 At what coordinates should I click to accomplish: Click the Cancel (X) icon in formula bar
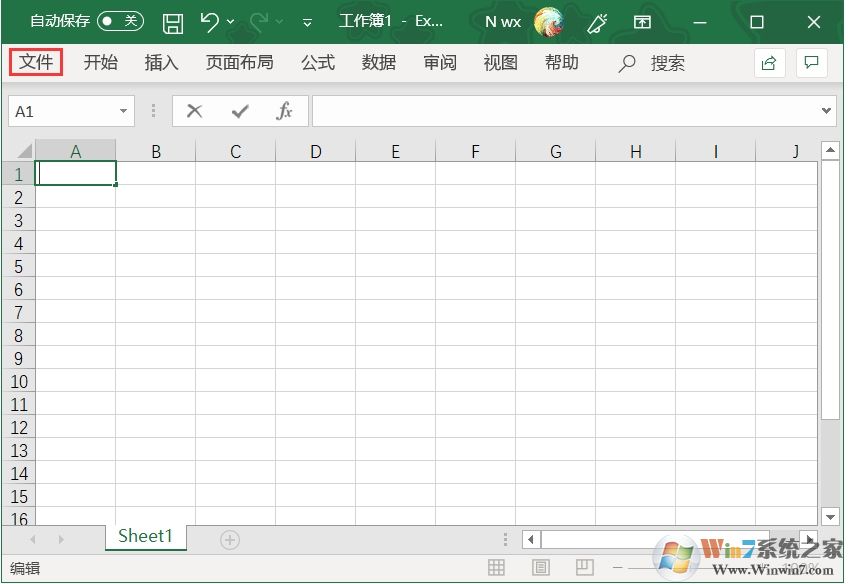(x=194, y=110)
